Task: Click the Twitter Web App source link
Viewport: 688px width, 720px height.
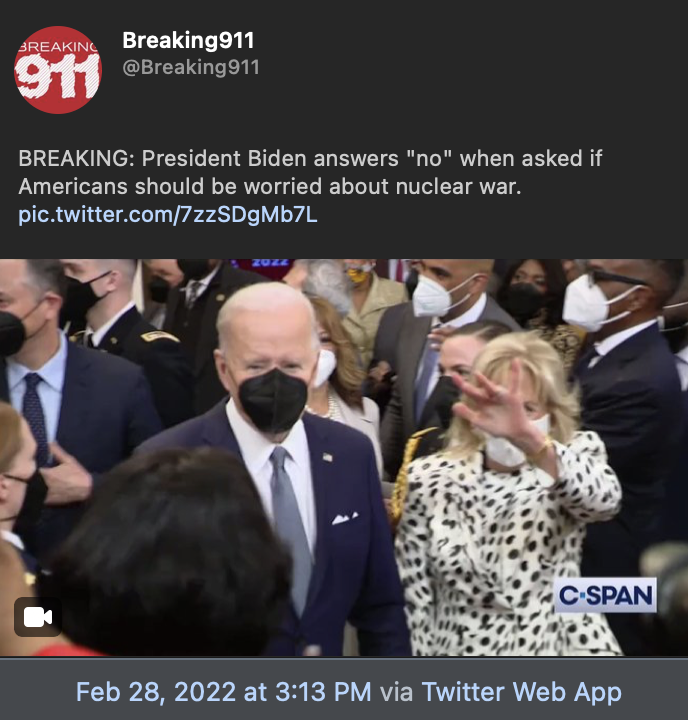Action: coord(521,692)
